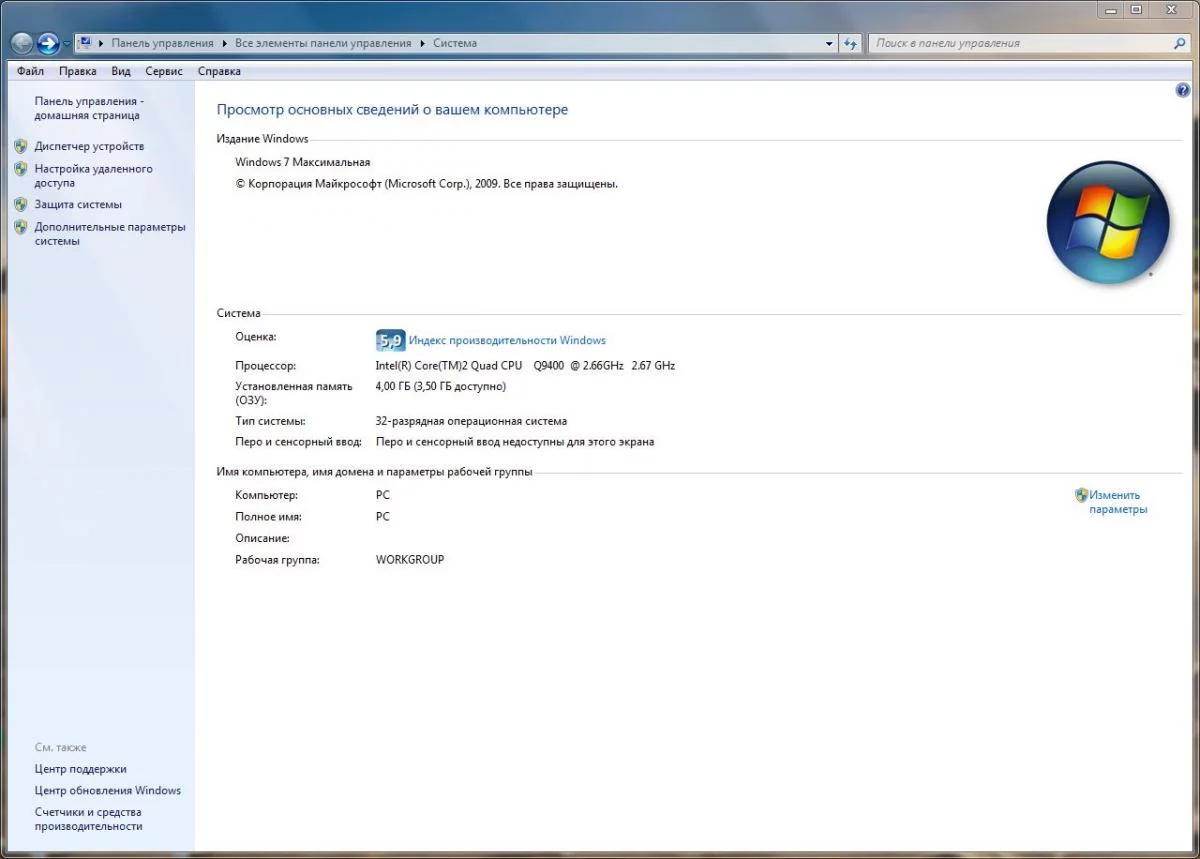Open the 'Файл' menu

click(x=30, y=71)
